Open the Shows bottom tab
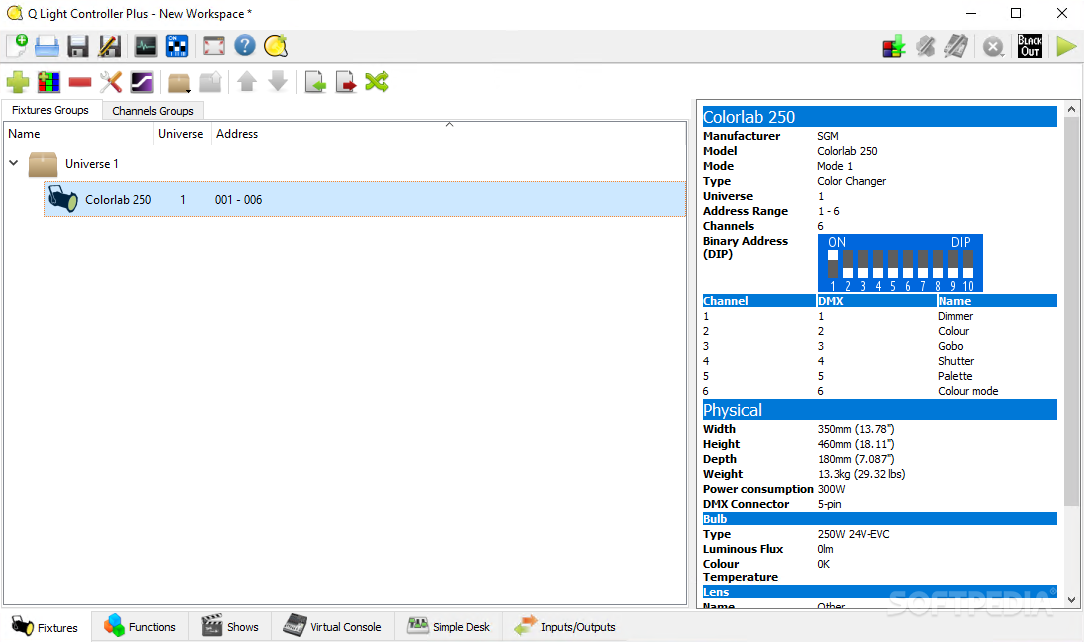 pos(230,627)
